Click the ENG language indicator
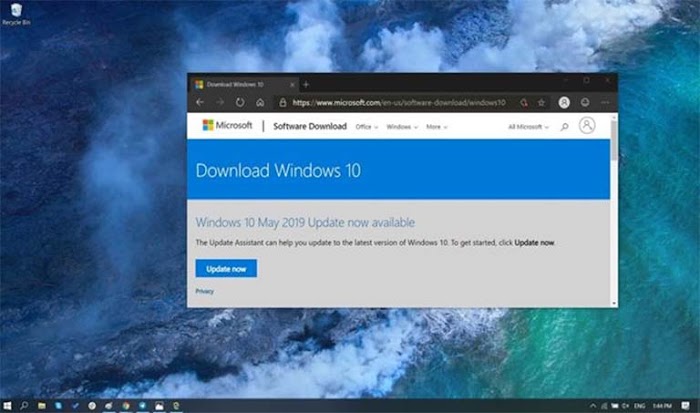Image resolution: width=700 pixels, height=413 pixels. 640,406
